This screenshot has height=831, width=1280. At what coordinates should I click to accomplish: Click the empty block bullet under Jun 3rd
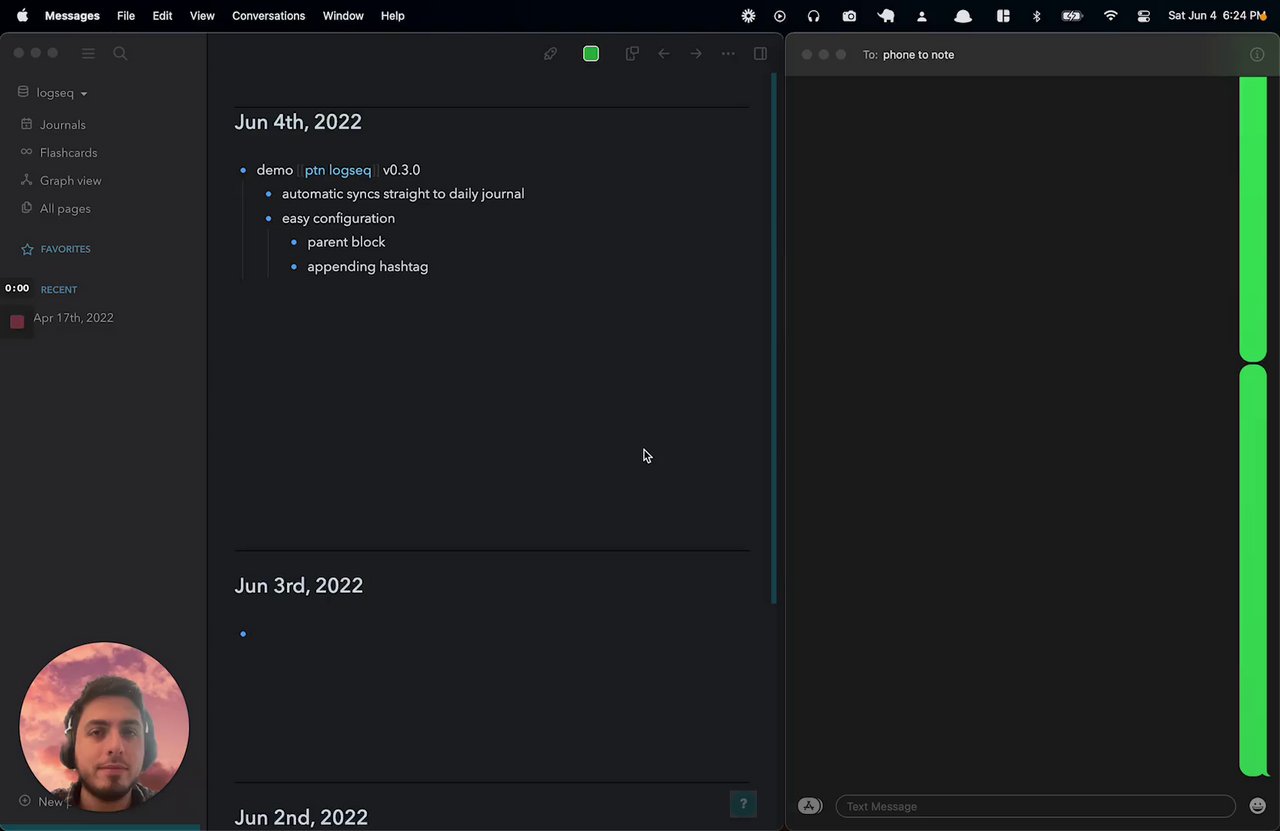[243, 634]
